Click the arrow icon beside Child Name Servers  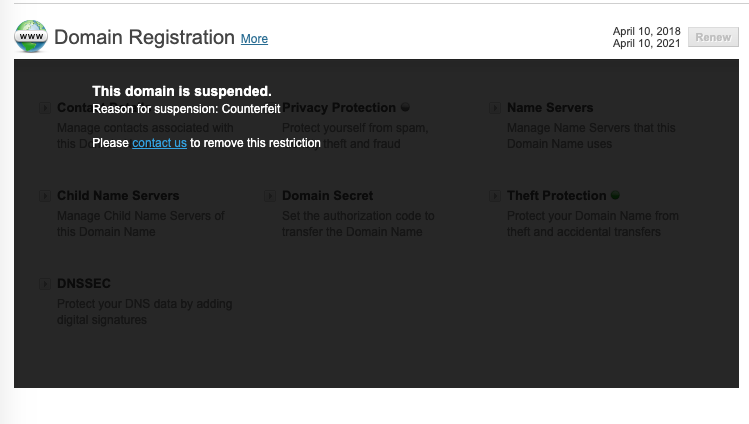pyautogui.click(x=45, y=196)
